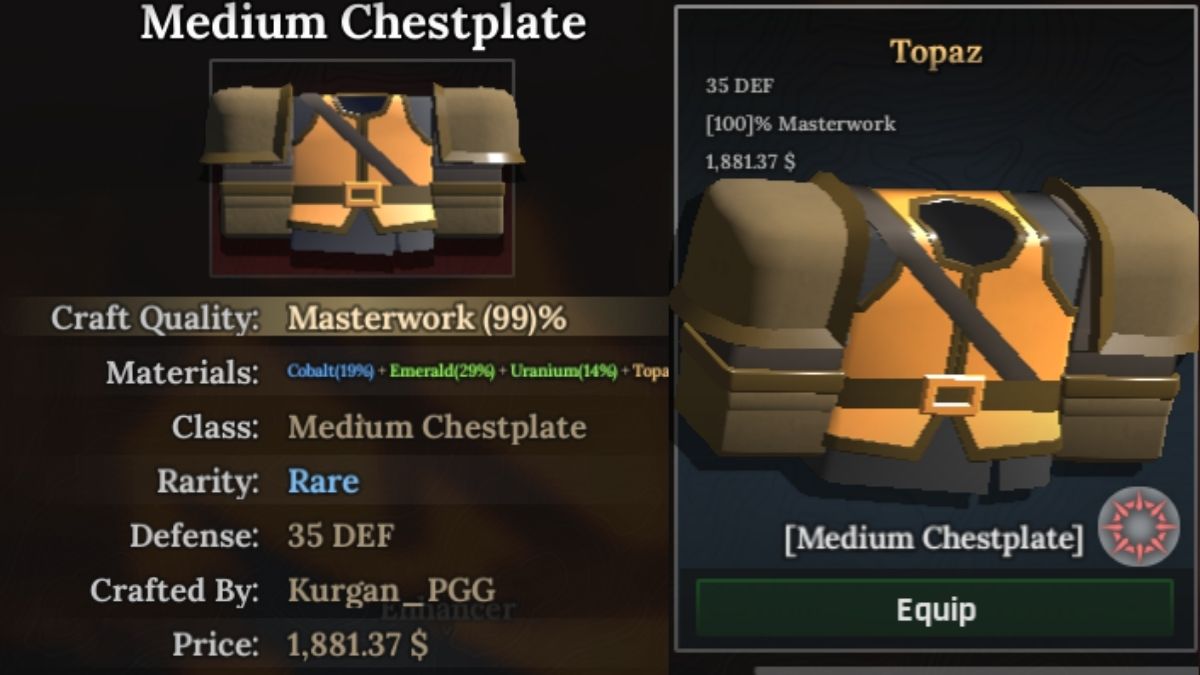Click the green Equip button
This screenshot has width=1200, height=675.
click(934, 608)
